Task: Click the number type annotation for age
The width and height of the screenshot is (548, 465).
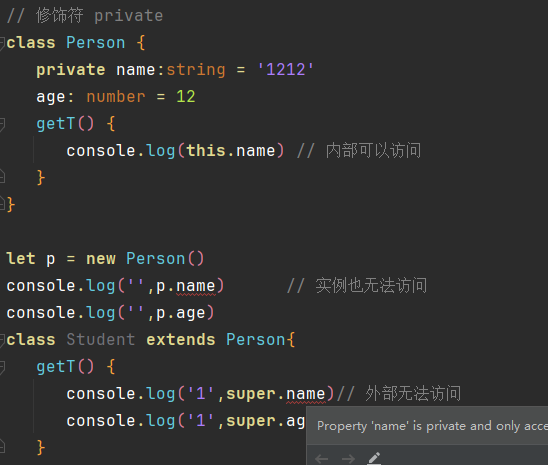Action: coord(116,97)
